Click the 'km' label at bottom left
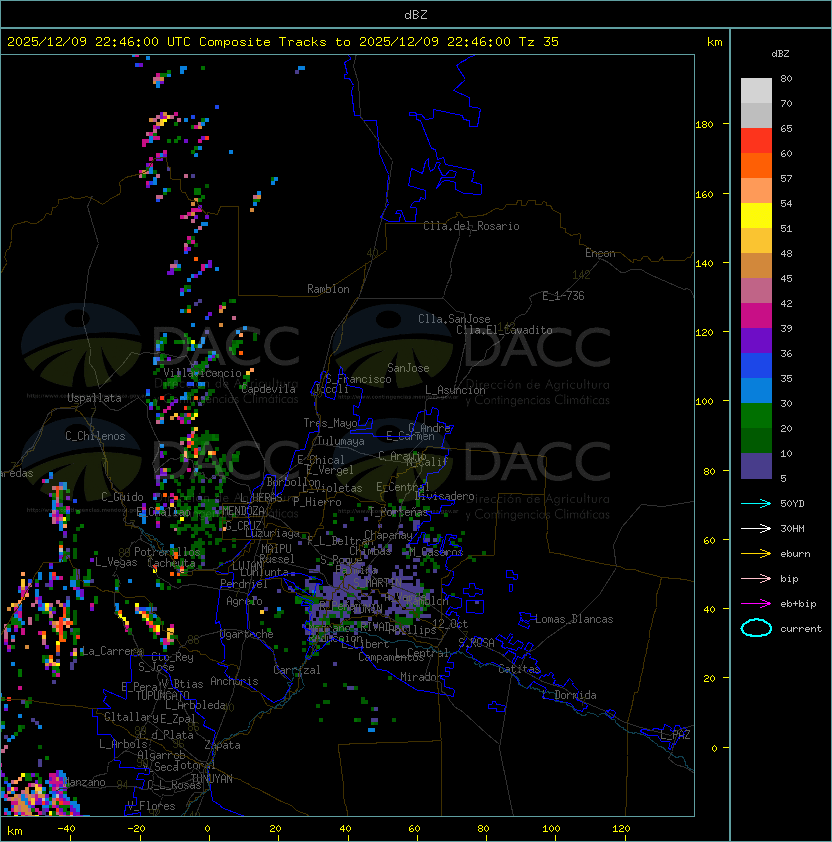832x842 pixels. click(15, 831)
